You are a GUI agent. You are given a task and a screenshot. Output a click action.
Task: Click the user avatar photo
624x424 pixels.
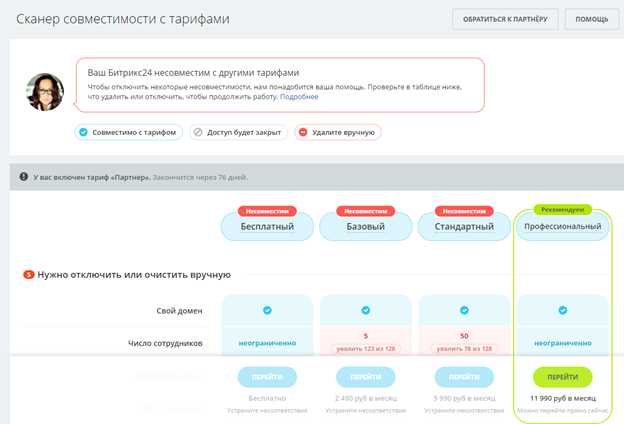click(x=45, y=92)
